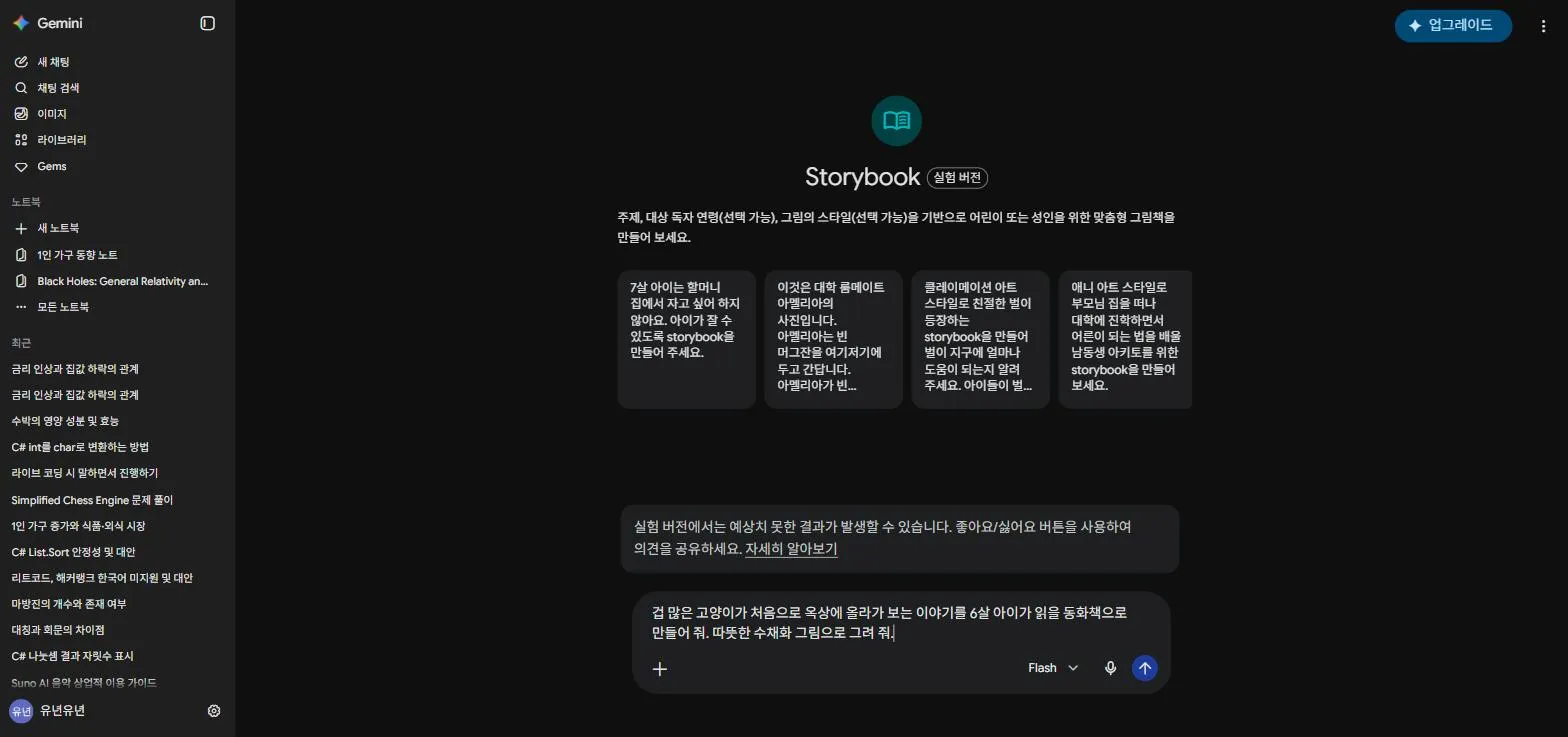This screenshot has height=737, width=1568.
Task: Click the plus icon to add attachments
Action: [x=660, y=669]
